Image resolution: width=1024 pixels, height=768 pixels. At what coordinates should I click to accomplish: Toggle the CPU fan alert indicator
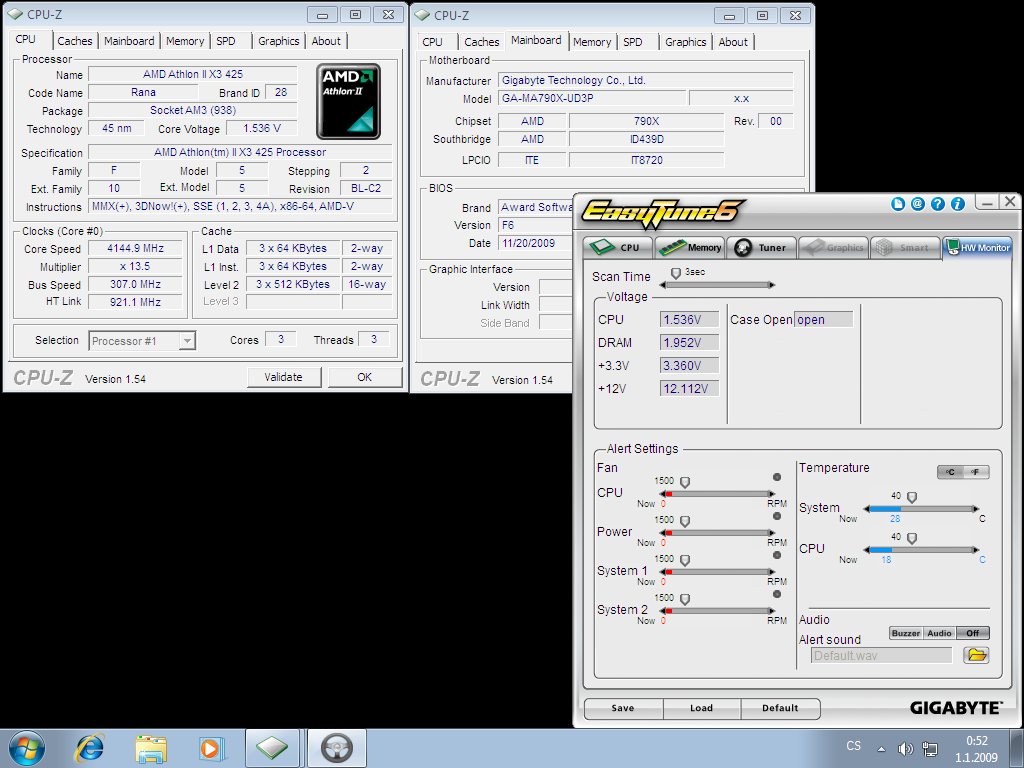coord(777,477)
